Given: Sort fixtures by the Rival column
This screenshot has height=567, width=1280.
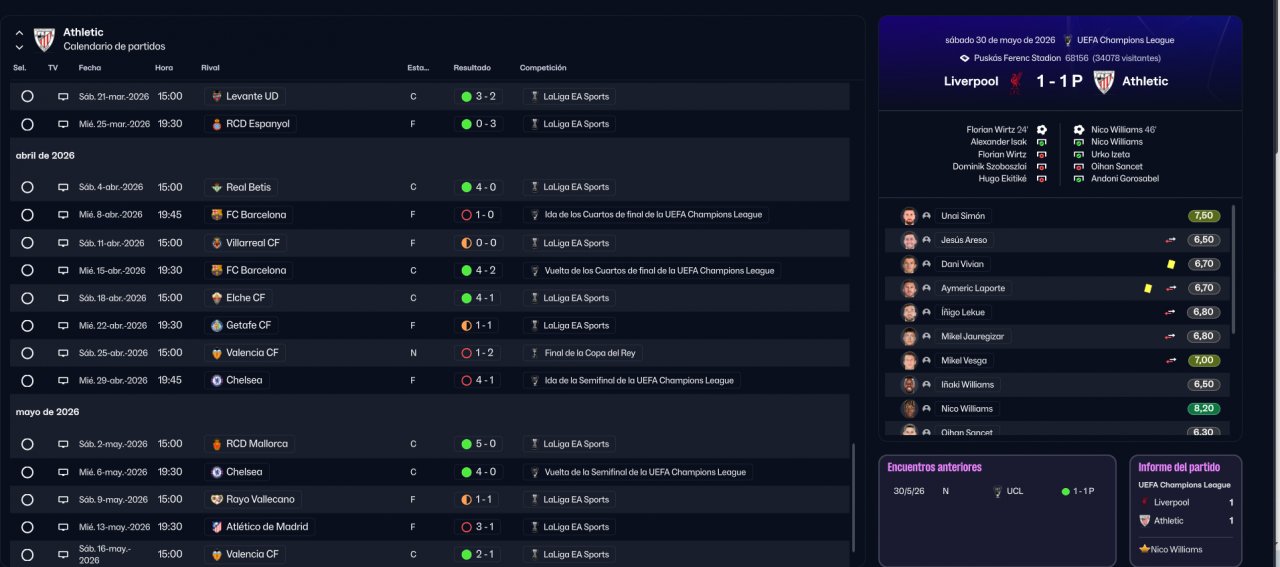Looking at the screenshot, I should [210, 68].
